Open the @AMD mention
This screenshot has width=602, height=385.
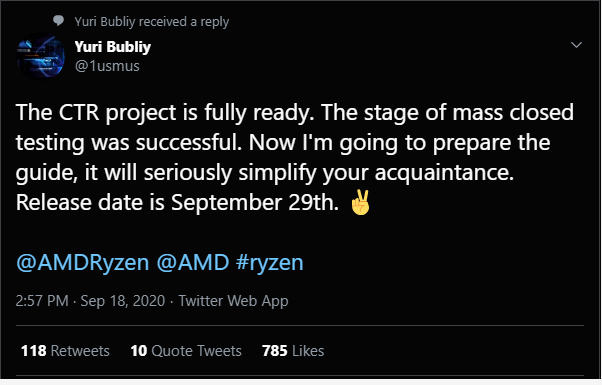(193, 263)
